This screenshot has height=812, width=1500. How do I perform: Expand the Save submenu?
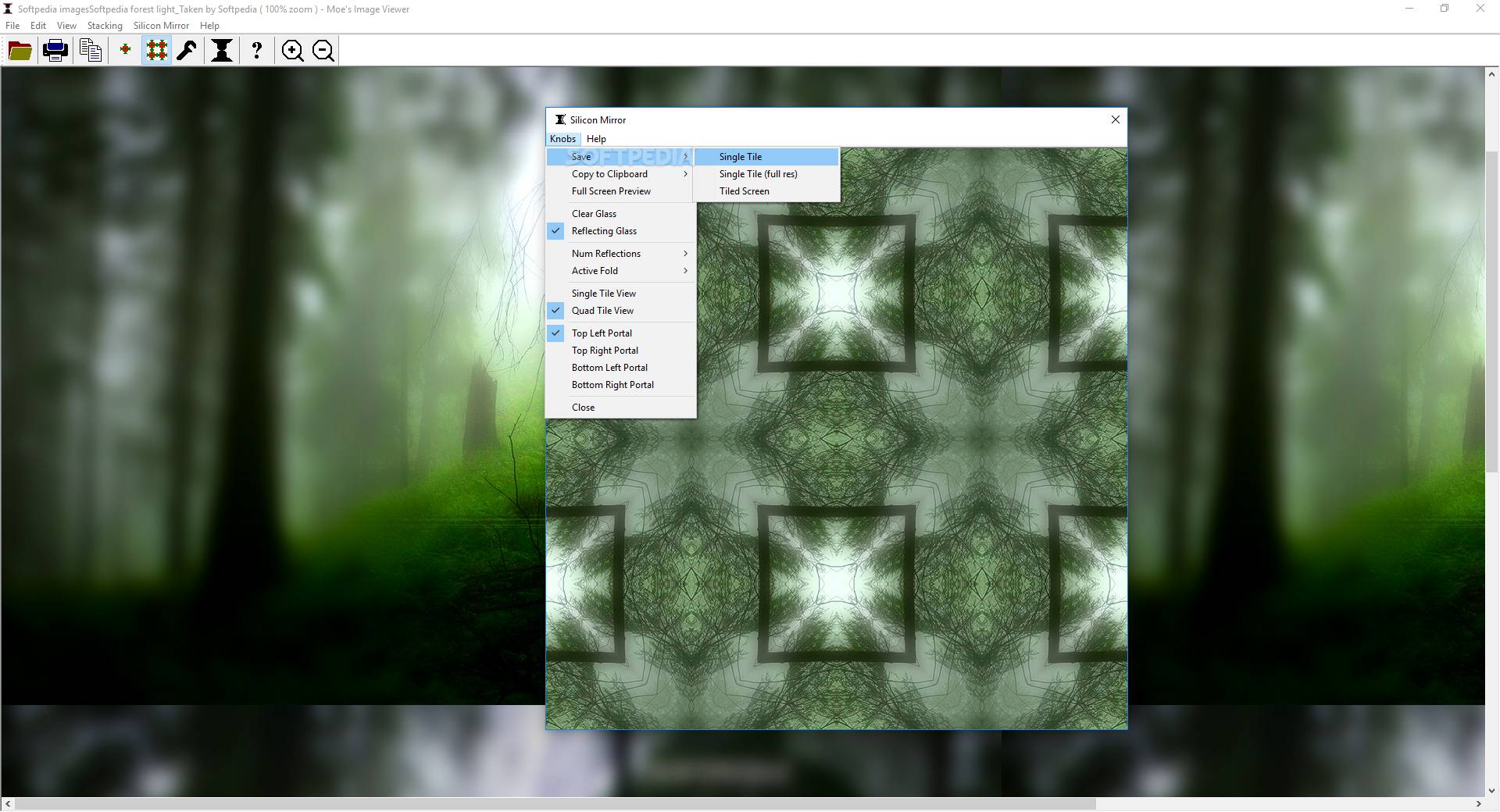click(620, 157)
